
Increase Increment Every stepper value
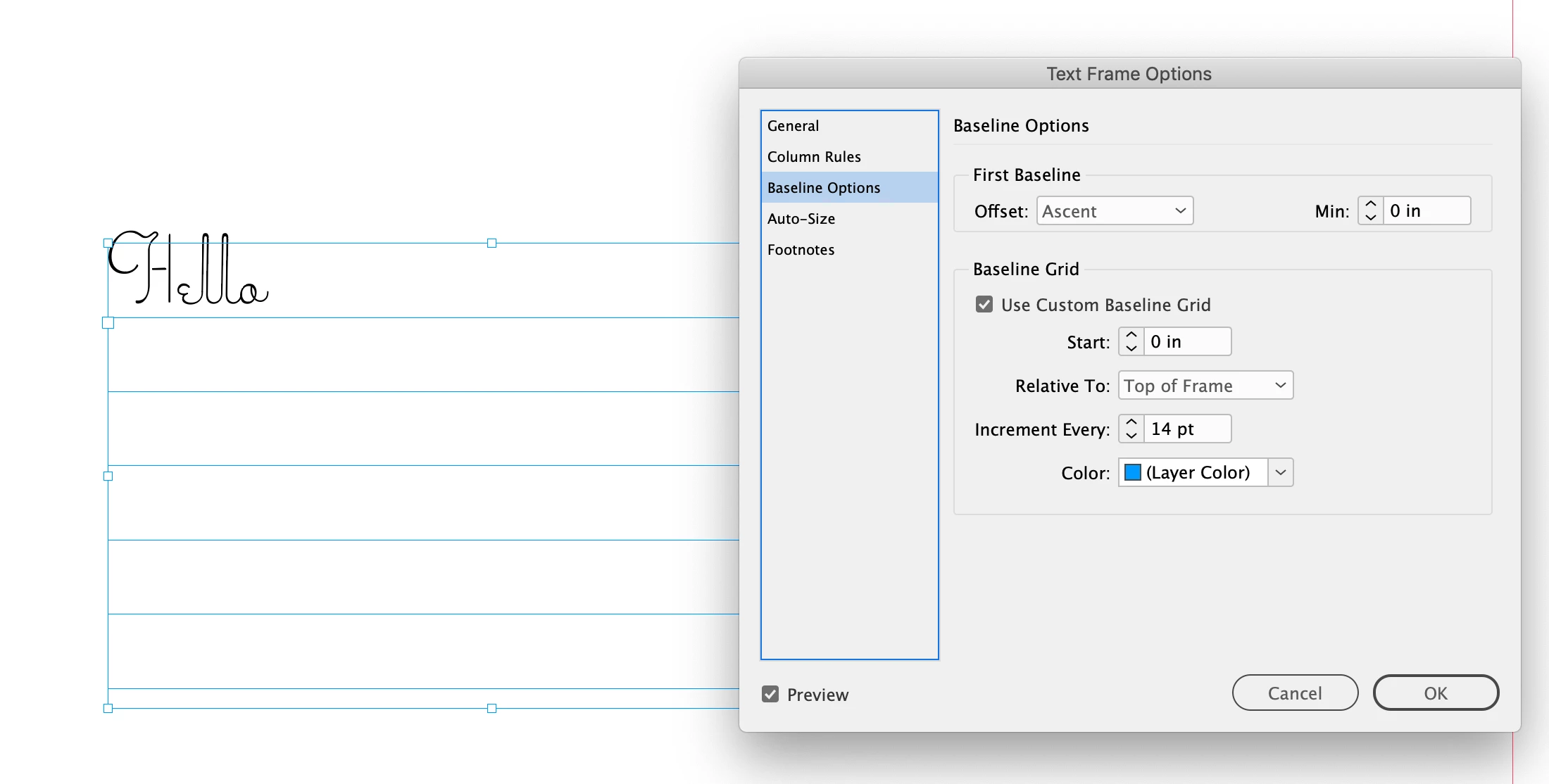pyautogui.click(x=1131, y=422)
